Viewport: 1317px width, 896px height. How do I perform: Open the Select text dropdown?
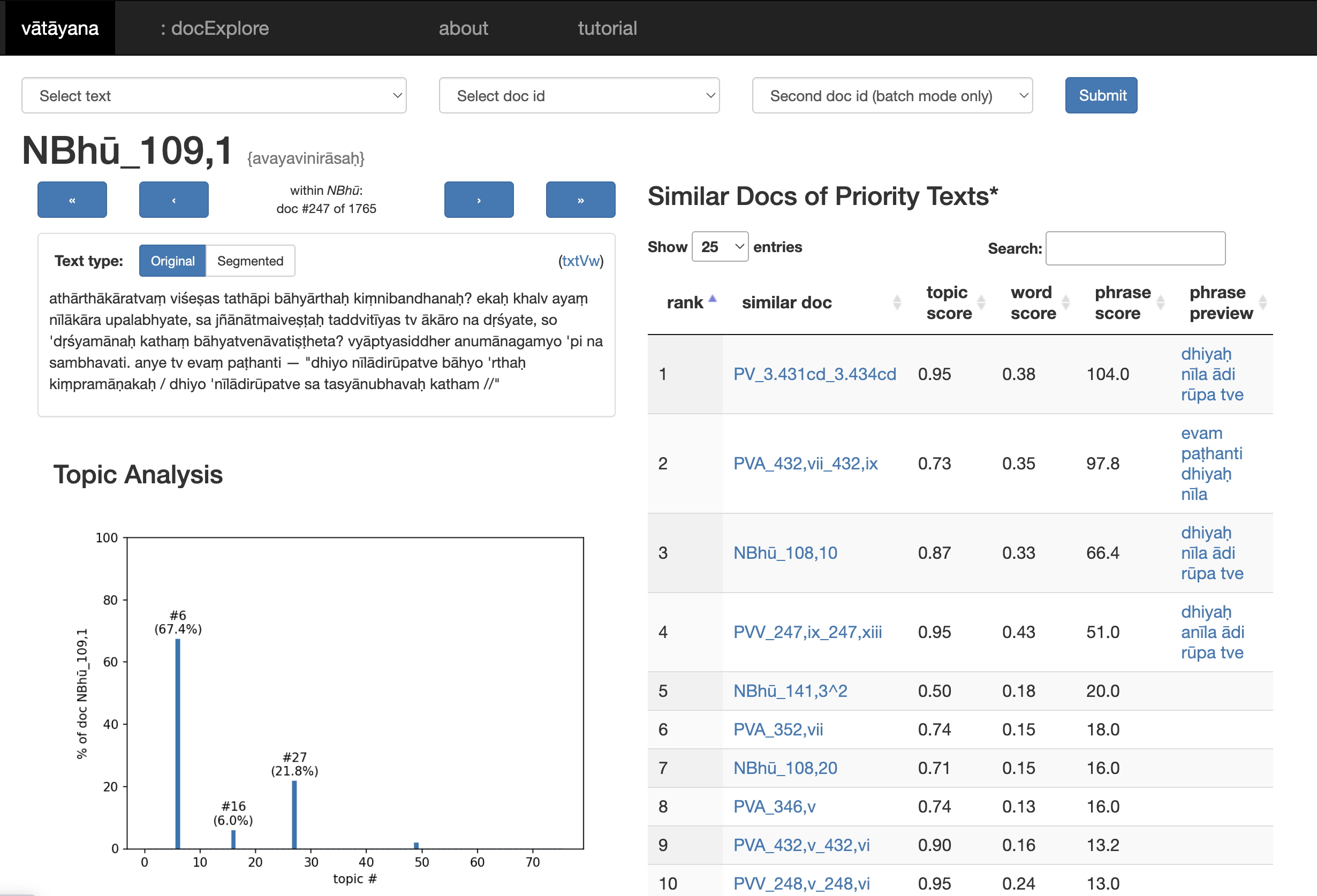[214, 96]
